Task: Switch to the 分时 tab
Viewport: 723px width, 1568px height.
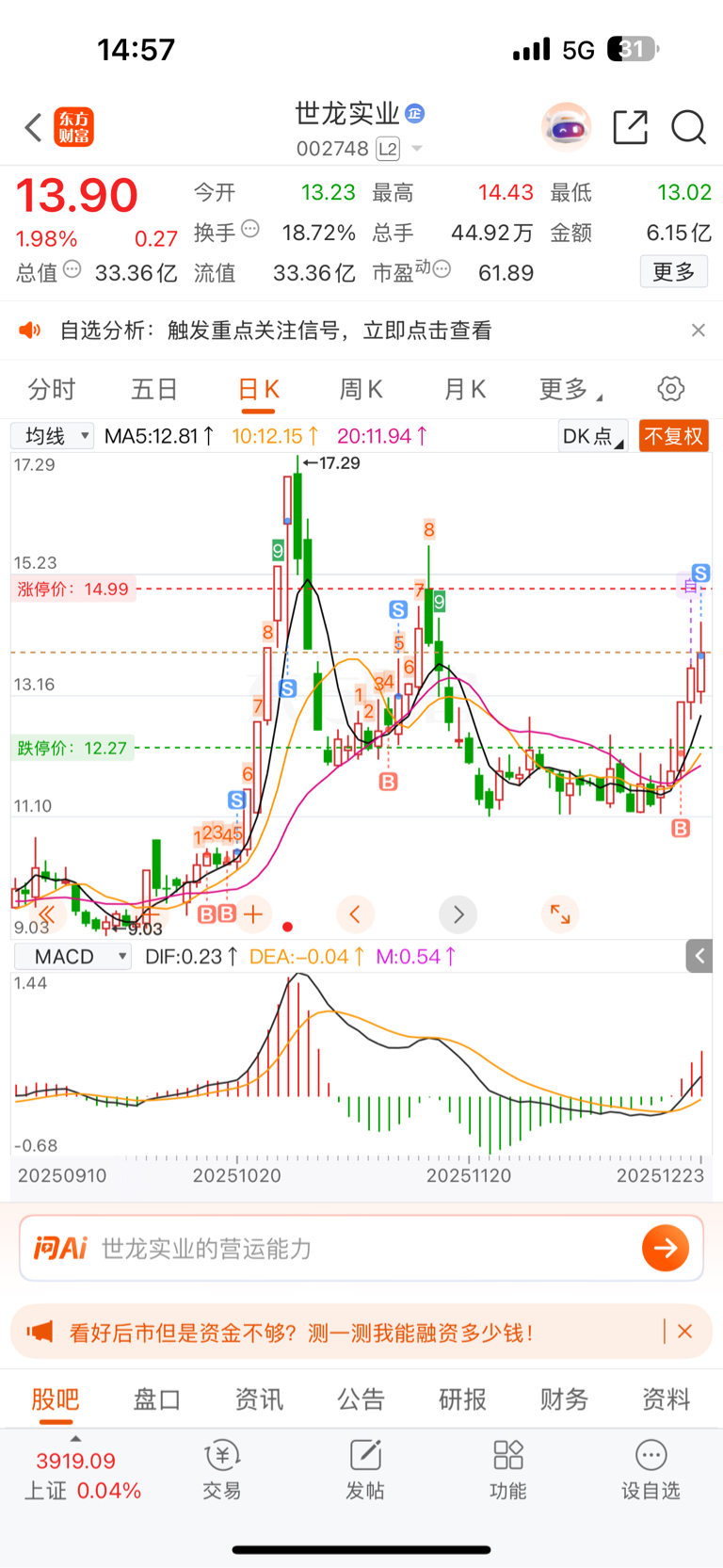Action: [x=52, y=389]
